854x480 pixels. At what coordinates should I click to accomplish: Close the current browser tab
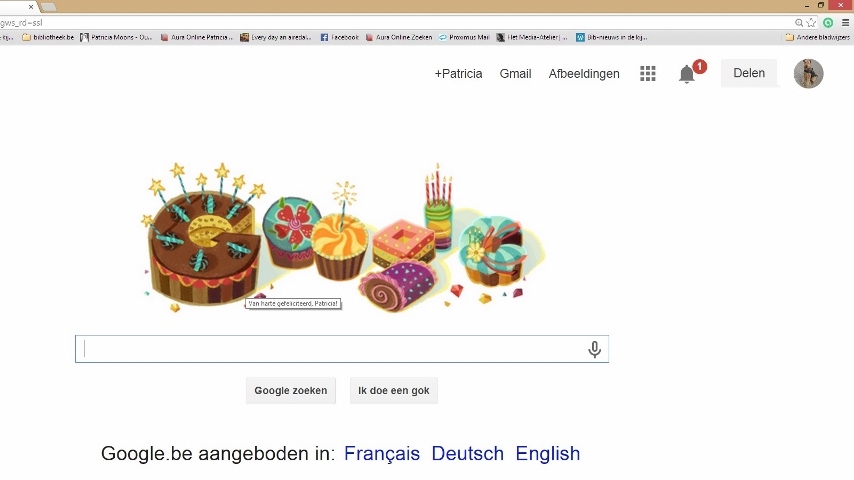point(31,7)
